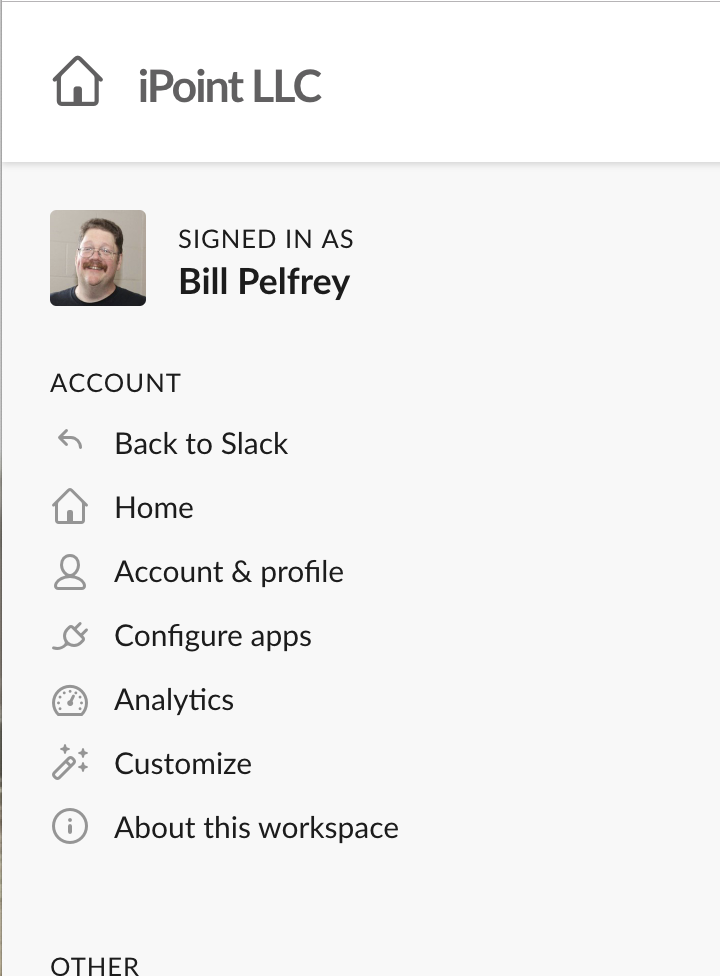Viewport: 720px width, 976px height.
Task: Select Home from the Account menu
Action: [x=153, y=507]
